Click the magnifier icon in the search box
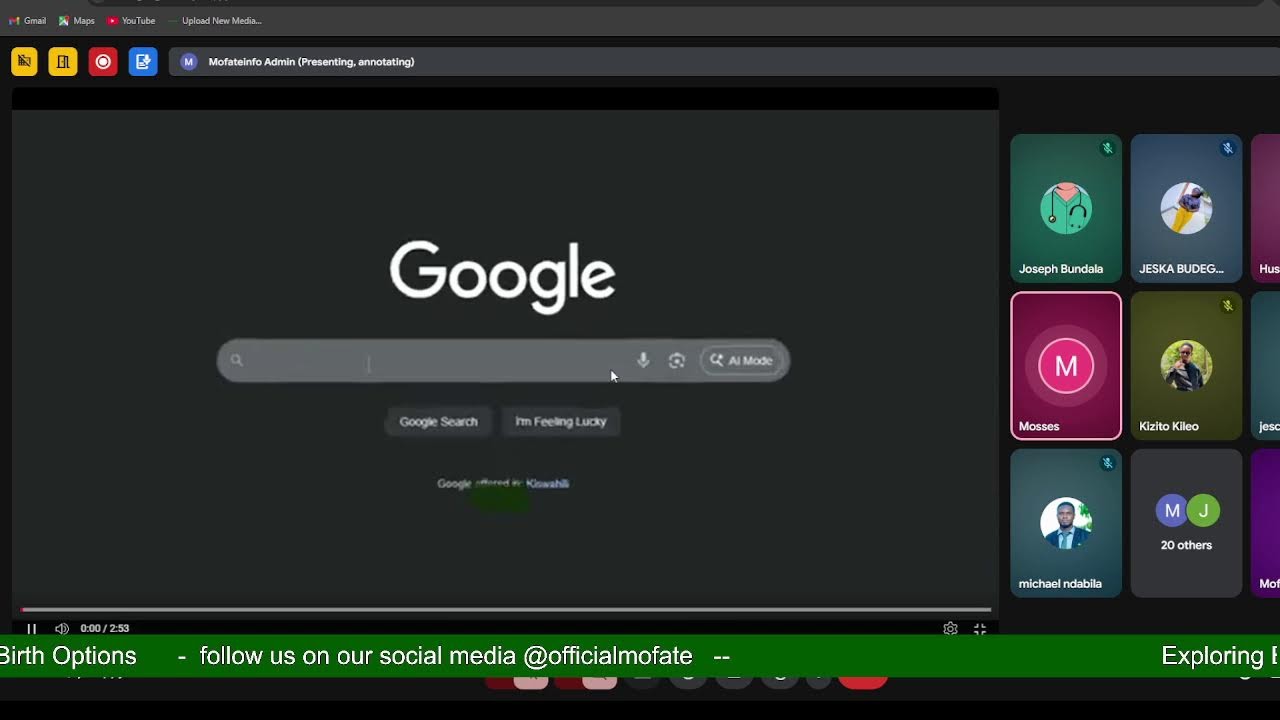This screenshot has height=720, width=1280. (x=237, y=360)
